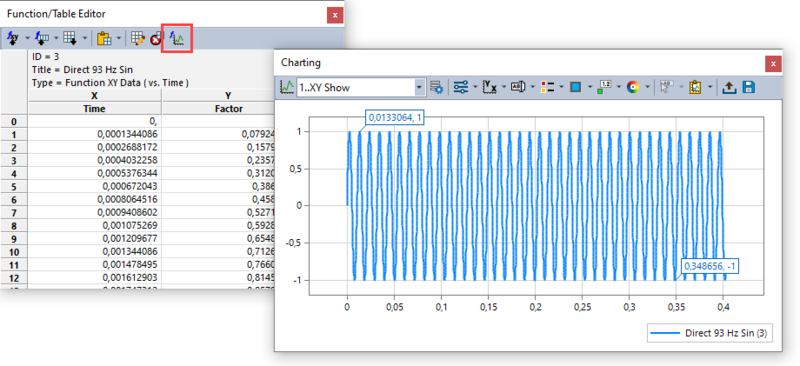Click the cell with value 0,001612903
This screenshot has width=800, height=366.
click(94, 278)
